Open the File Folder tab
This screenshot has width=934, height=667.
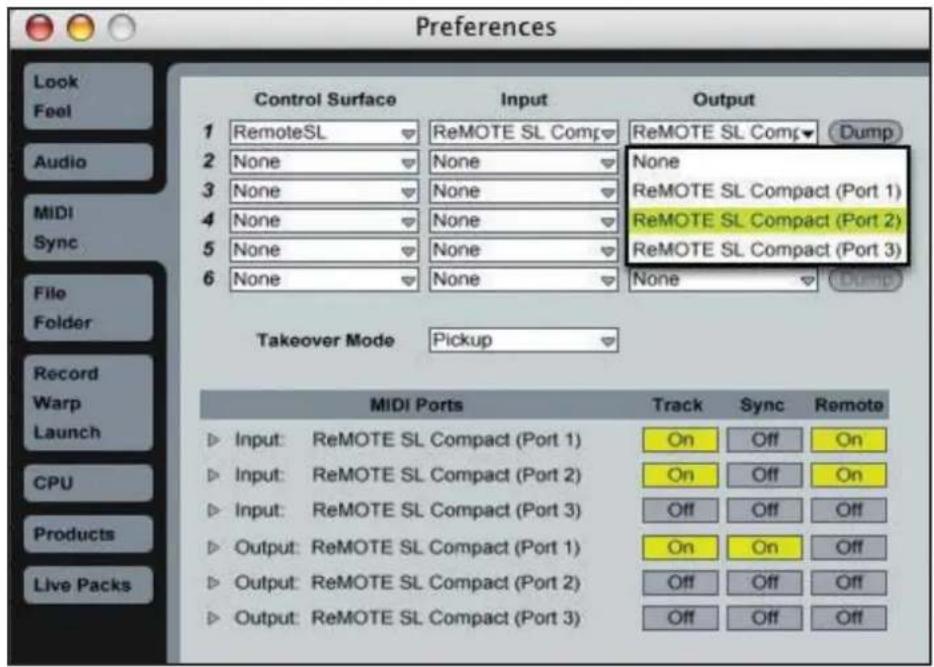click(88, 308)
